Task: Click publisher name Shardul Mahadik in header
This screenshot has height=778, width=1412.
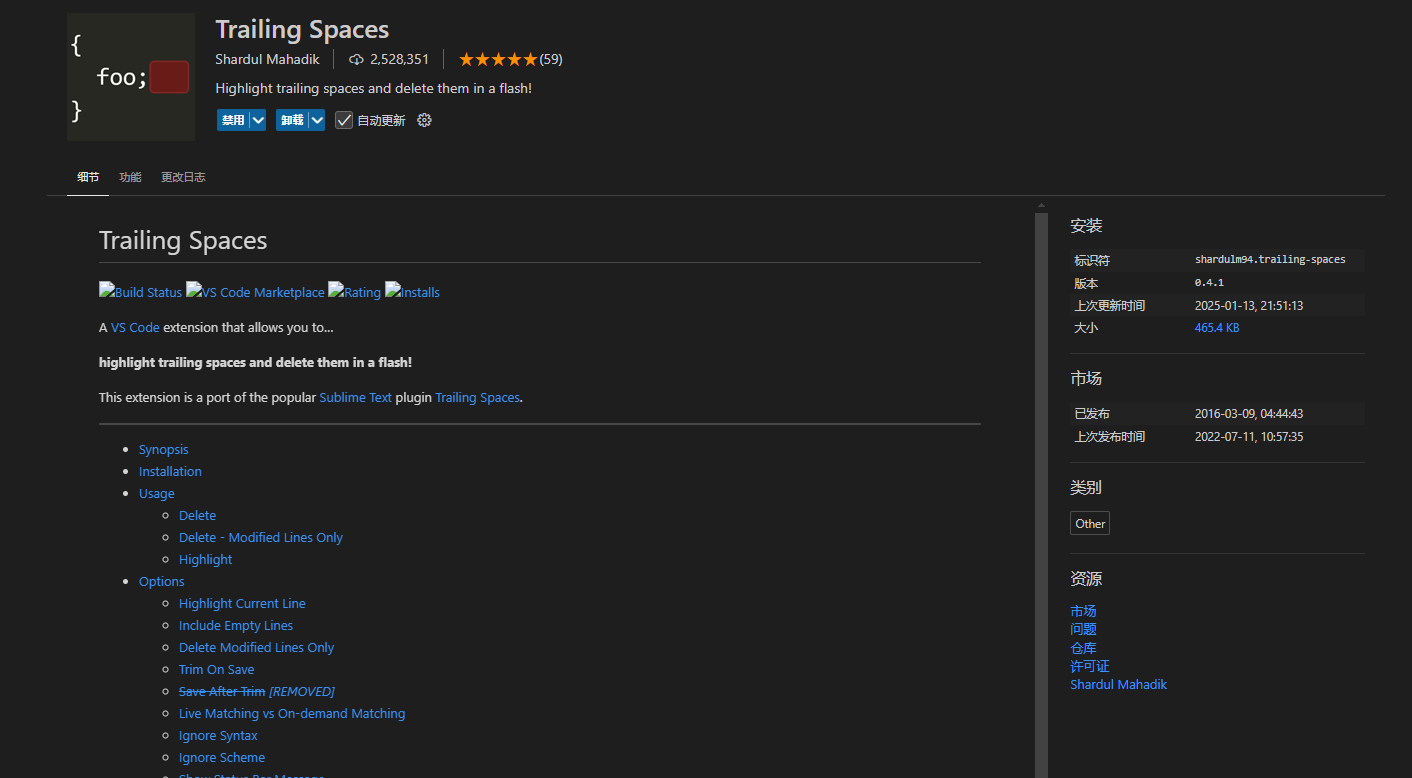Action: coord(267,59)
